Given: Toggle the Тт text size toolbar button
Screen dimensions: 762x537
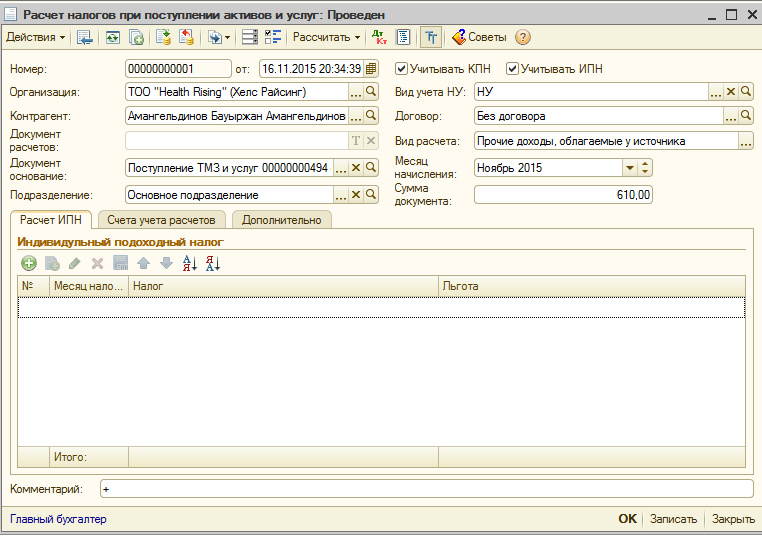Looking at the screenshot, I should [431, 37].
